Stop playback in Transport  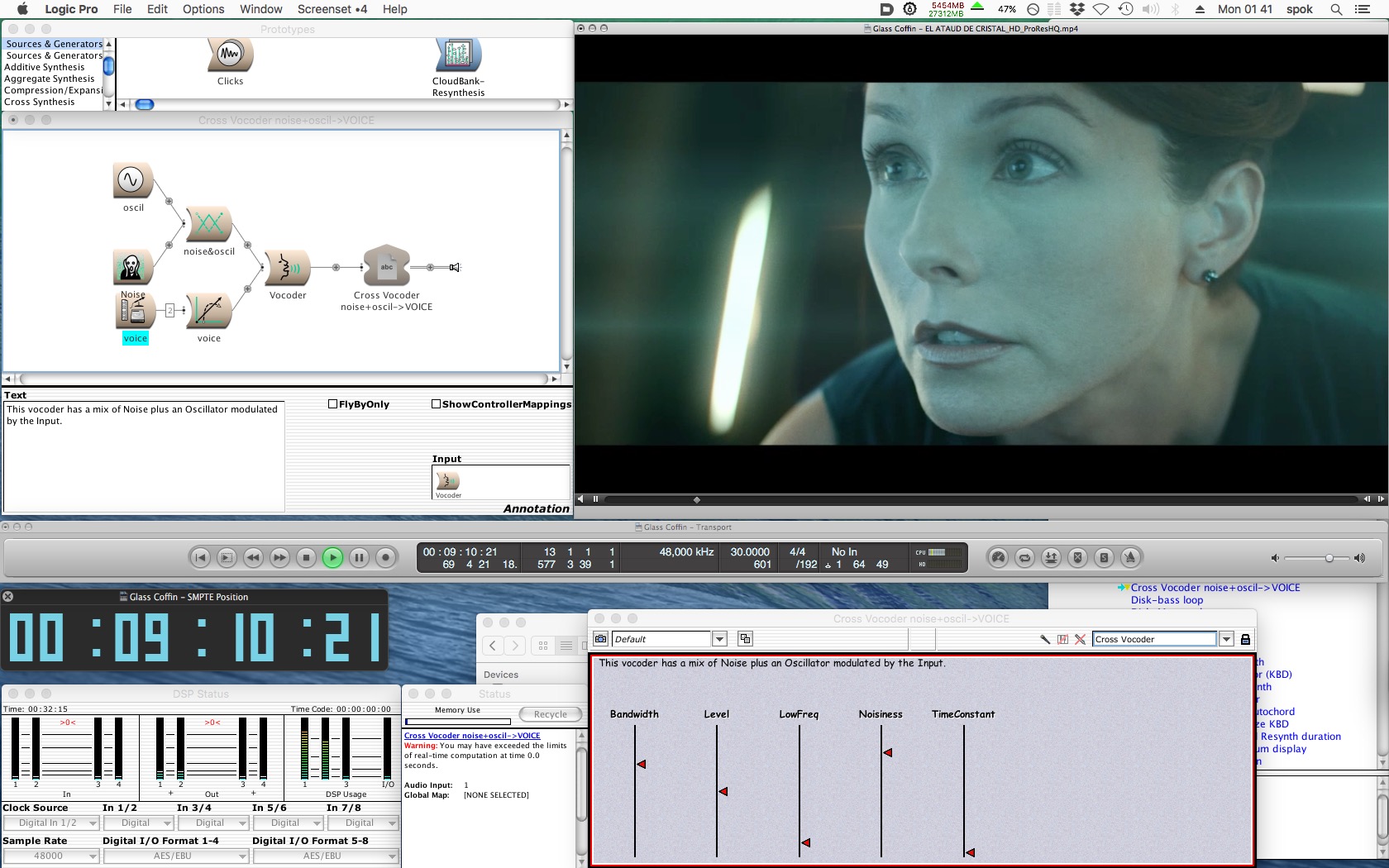[x=306, y=557]
